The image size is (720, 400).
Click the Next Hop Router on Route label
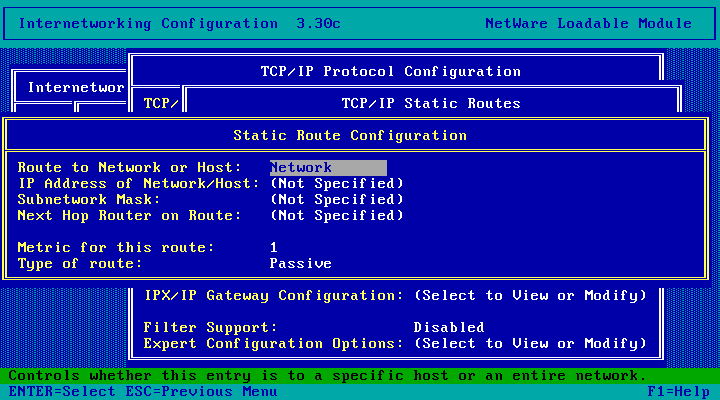(129, 215)
